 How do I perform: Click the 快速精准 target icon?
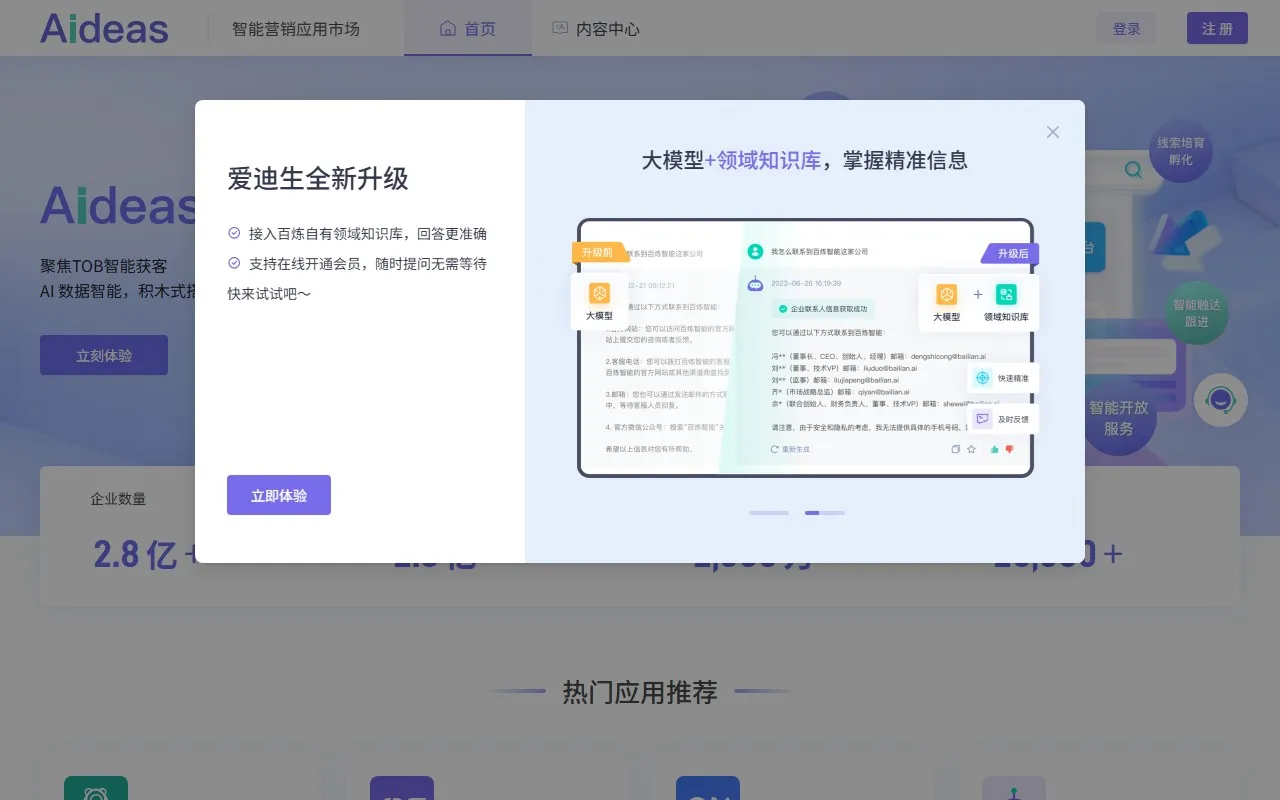point(982,378)
